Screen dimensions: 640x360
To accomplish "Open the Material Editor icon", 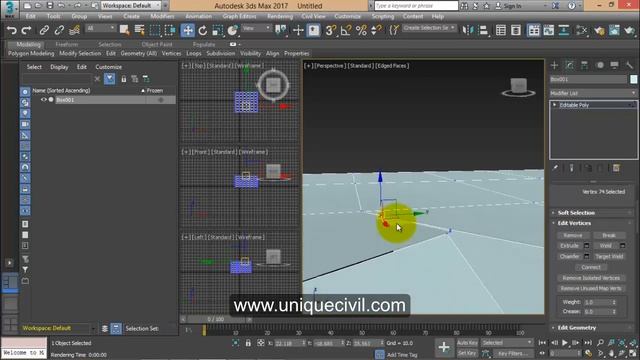I will 582,30.
